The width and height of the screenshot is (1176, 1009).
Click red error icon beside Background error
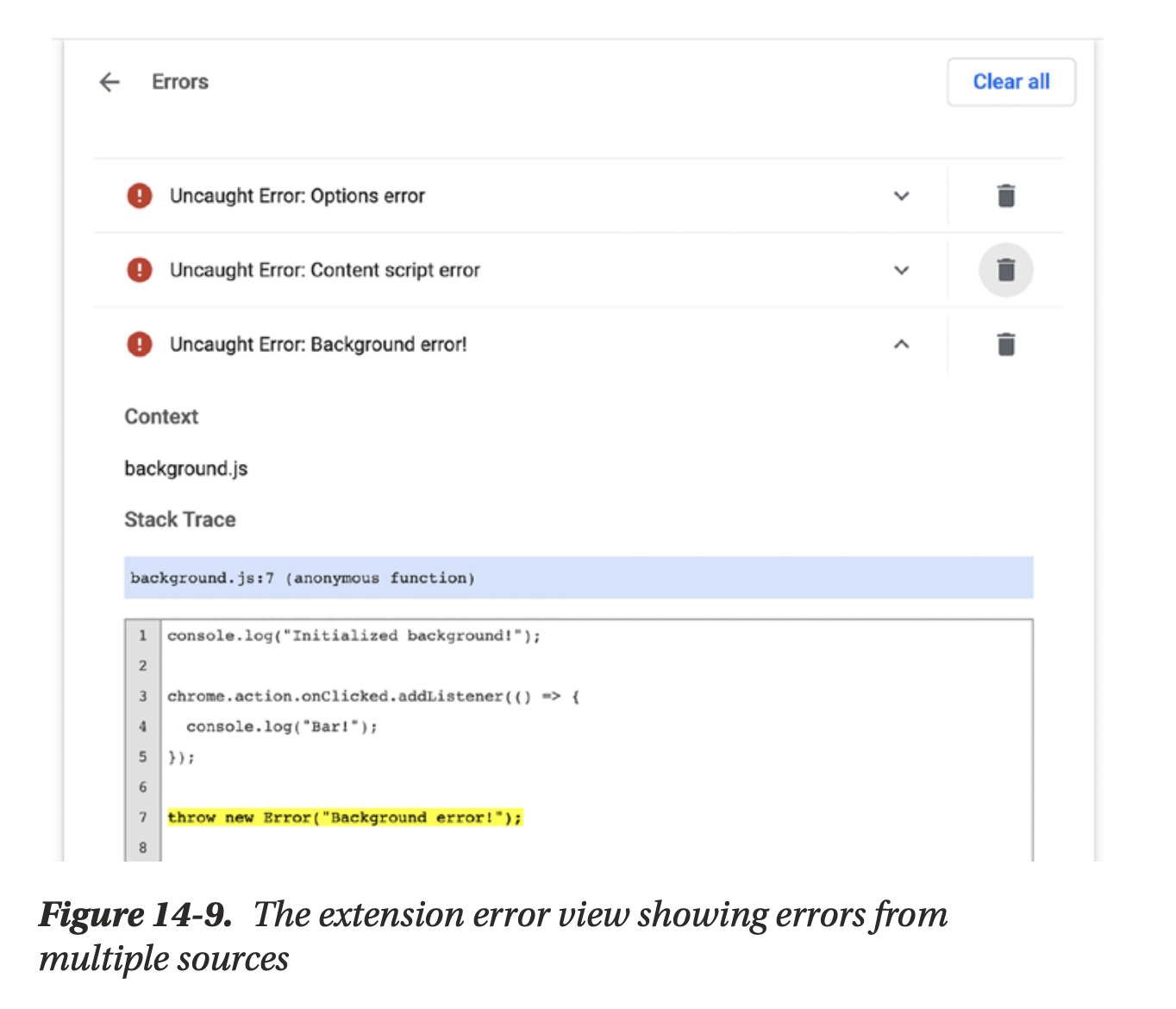click(x=140, y=344)
